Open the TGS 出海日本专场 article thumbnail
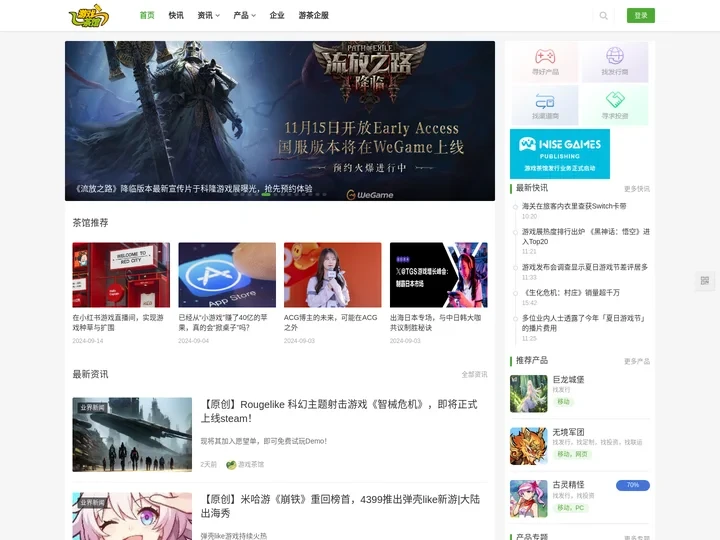This screenshot has height=540, width=720. (x=439, y=275)
